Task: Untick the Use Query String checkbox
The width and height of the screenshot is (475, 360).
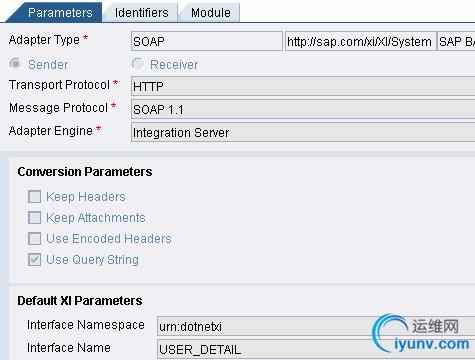Action: tap(35, 260)
